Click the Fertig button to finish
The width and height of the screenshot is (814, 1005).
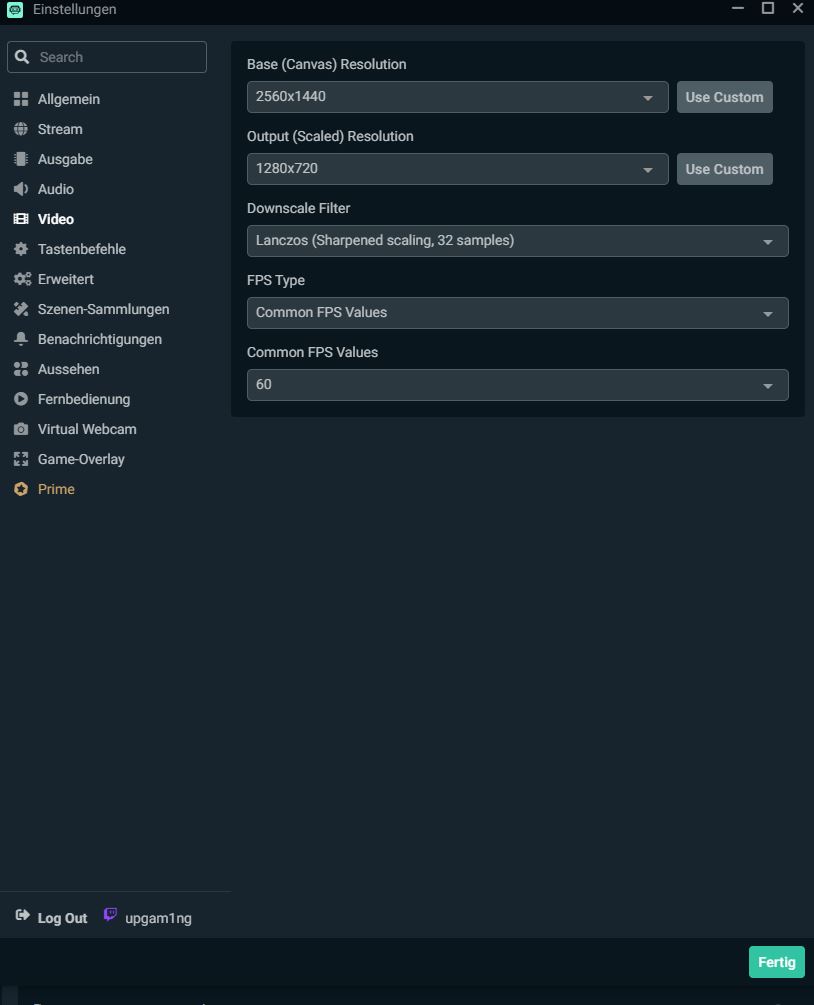[x=776, y=961]
